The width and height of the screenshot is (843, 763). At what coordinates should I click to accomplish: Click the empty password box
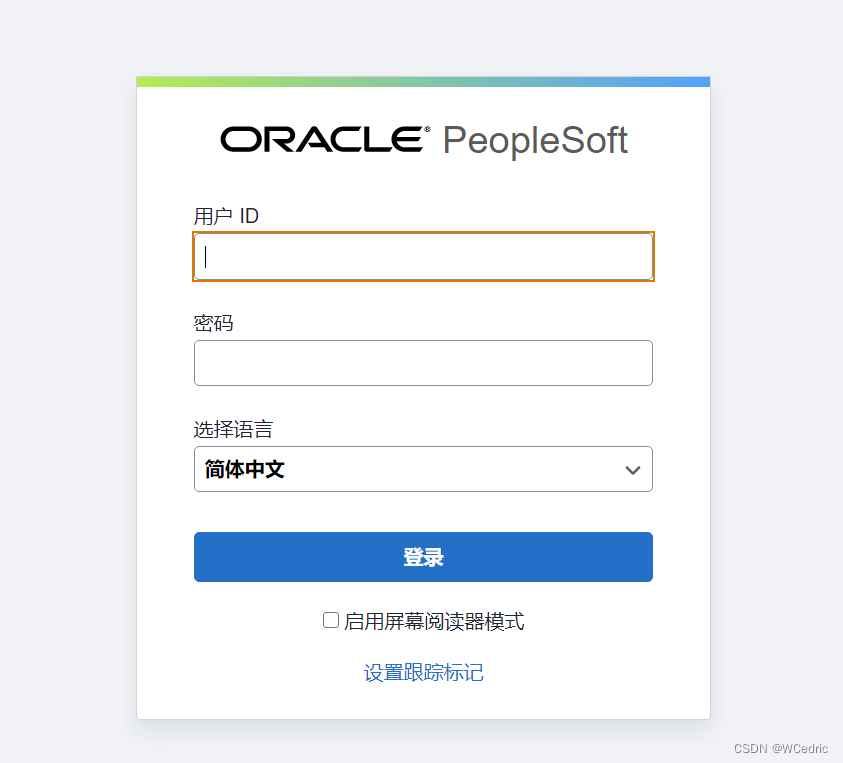[423, 363]
